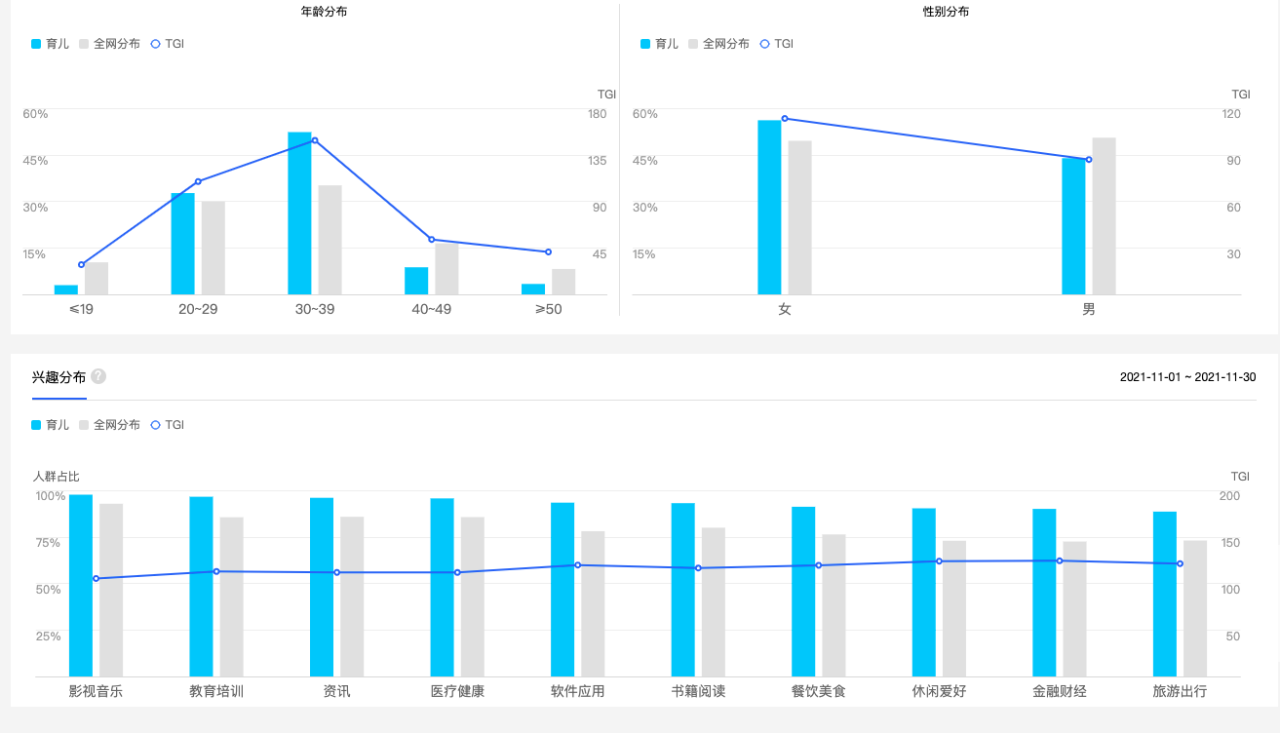Click the blue 育儿 bar for 20~29
The width and height of the screenshot is (1280, 733).
[x=183, y=244]
